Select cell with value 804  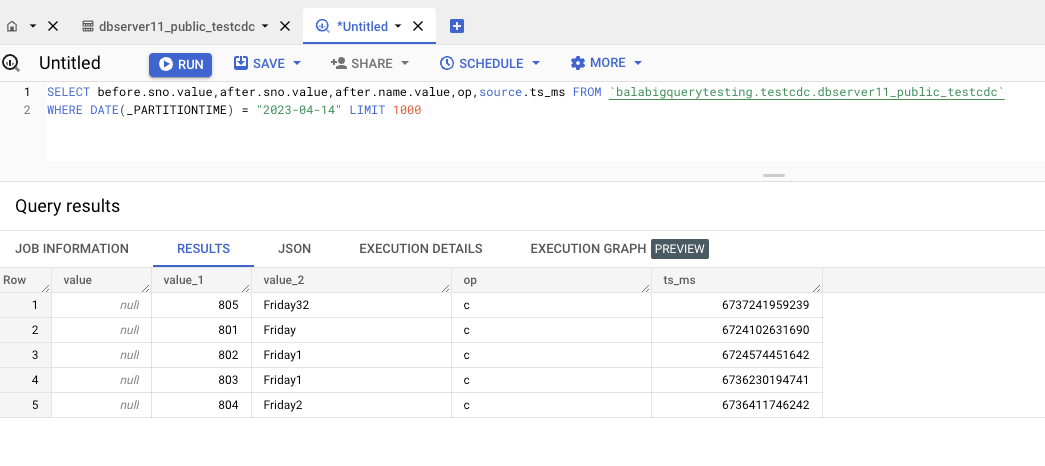coord(201,405)
